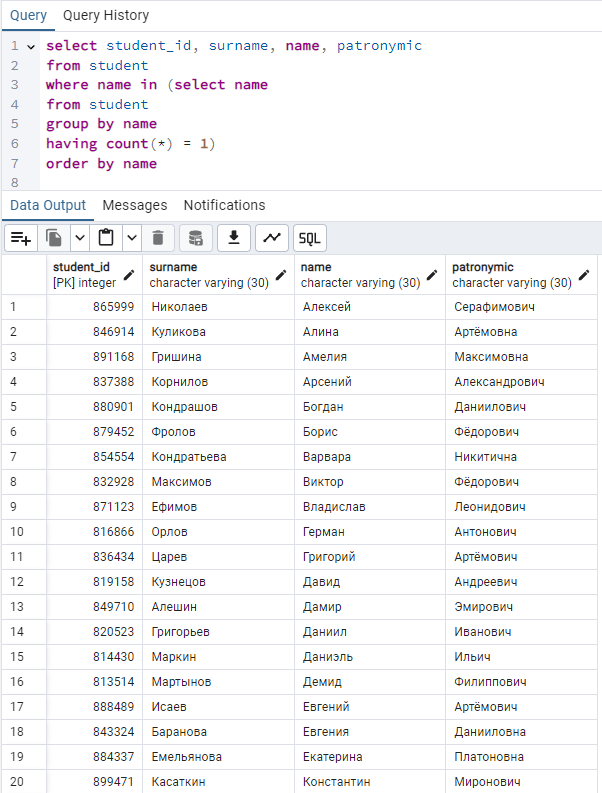
Task: Click the name cell Григорий
Action: [370, 556]
